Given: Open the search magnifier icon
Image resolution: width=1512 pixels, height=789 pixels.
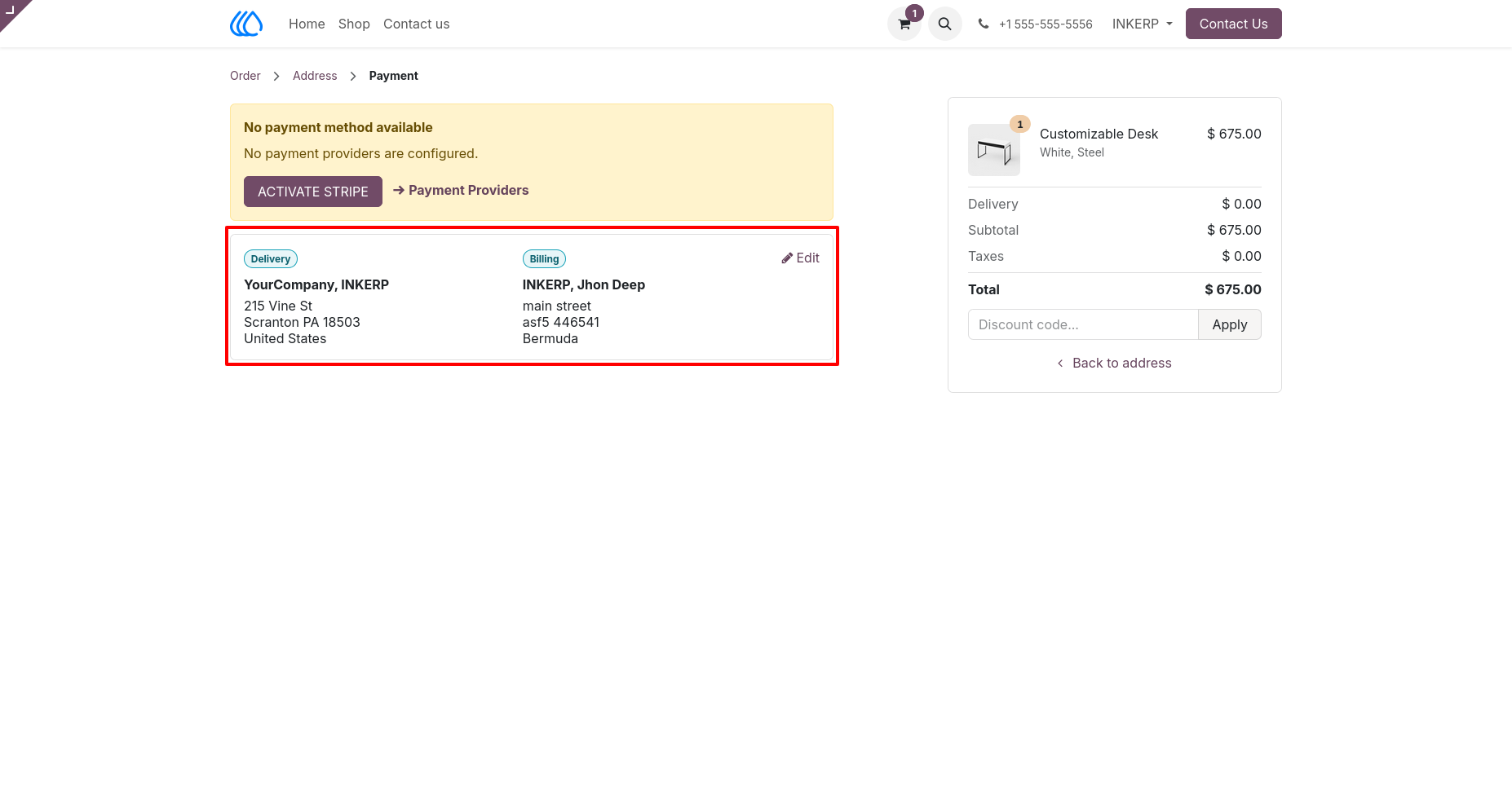Looking at the screenshot, I should point(945,24).
